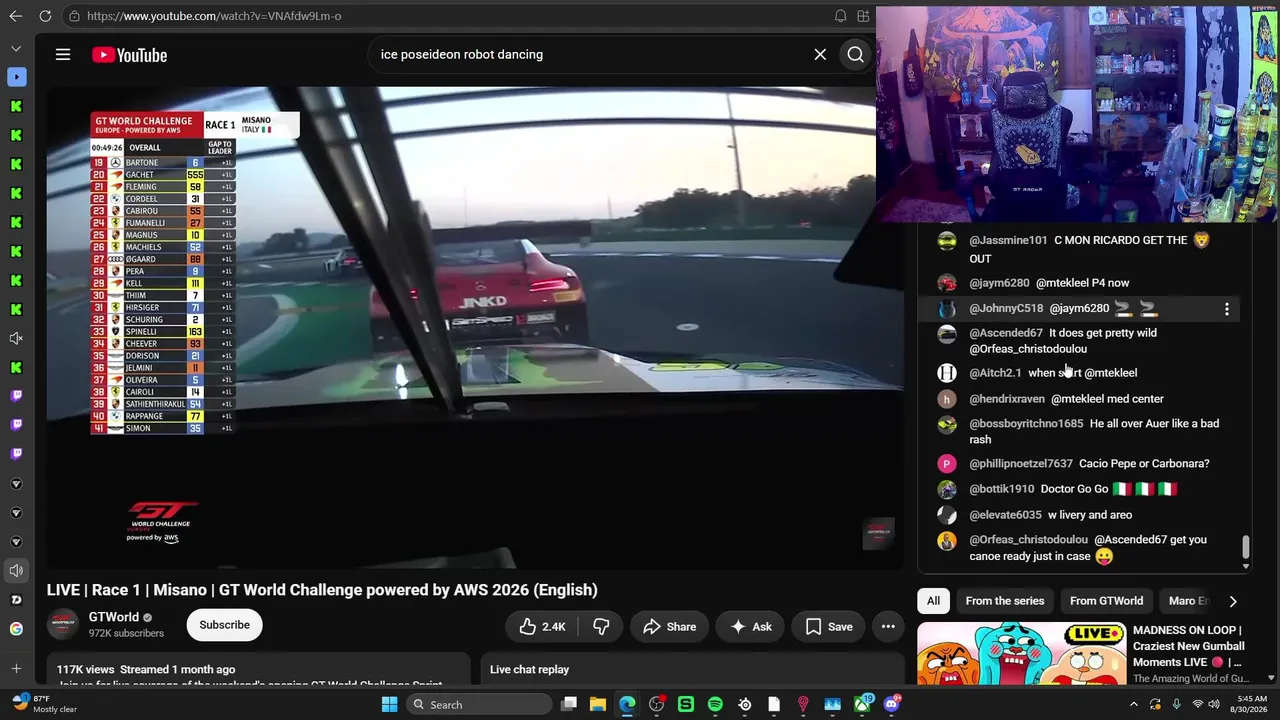The image size is (1280, 720).
Task: Switch to the tab with blue play icon
Action: [x=16, y=77]
